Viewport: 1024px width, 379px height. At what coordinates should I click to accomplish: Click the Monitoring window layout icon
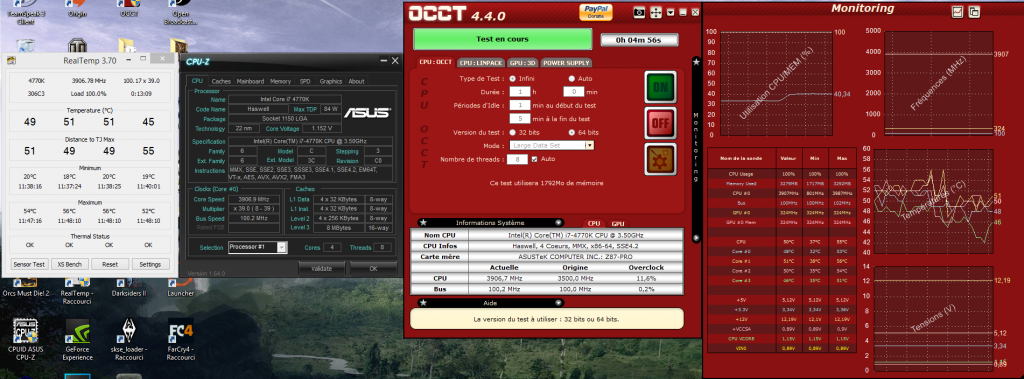974,11
